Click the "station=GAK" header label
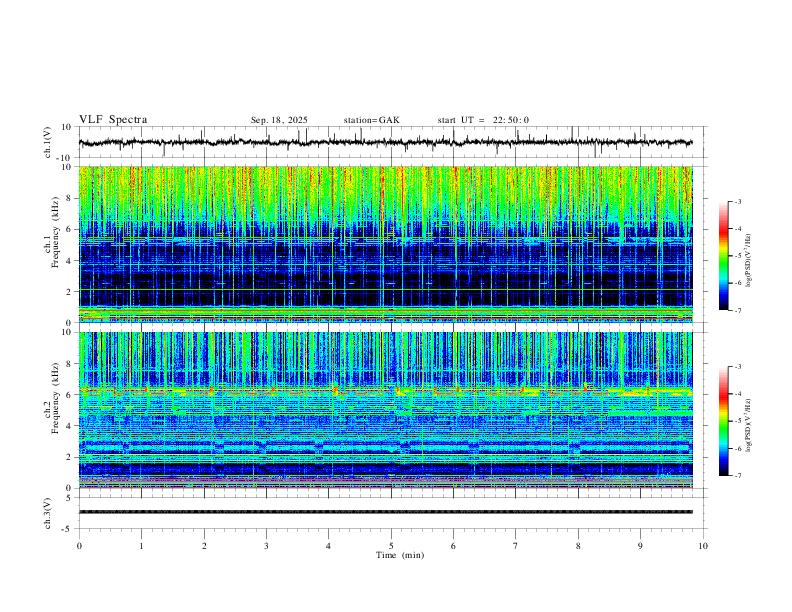792x612 pixels. click(371, 120)
